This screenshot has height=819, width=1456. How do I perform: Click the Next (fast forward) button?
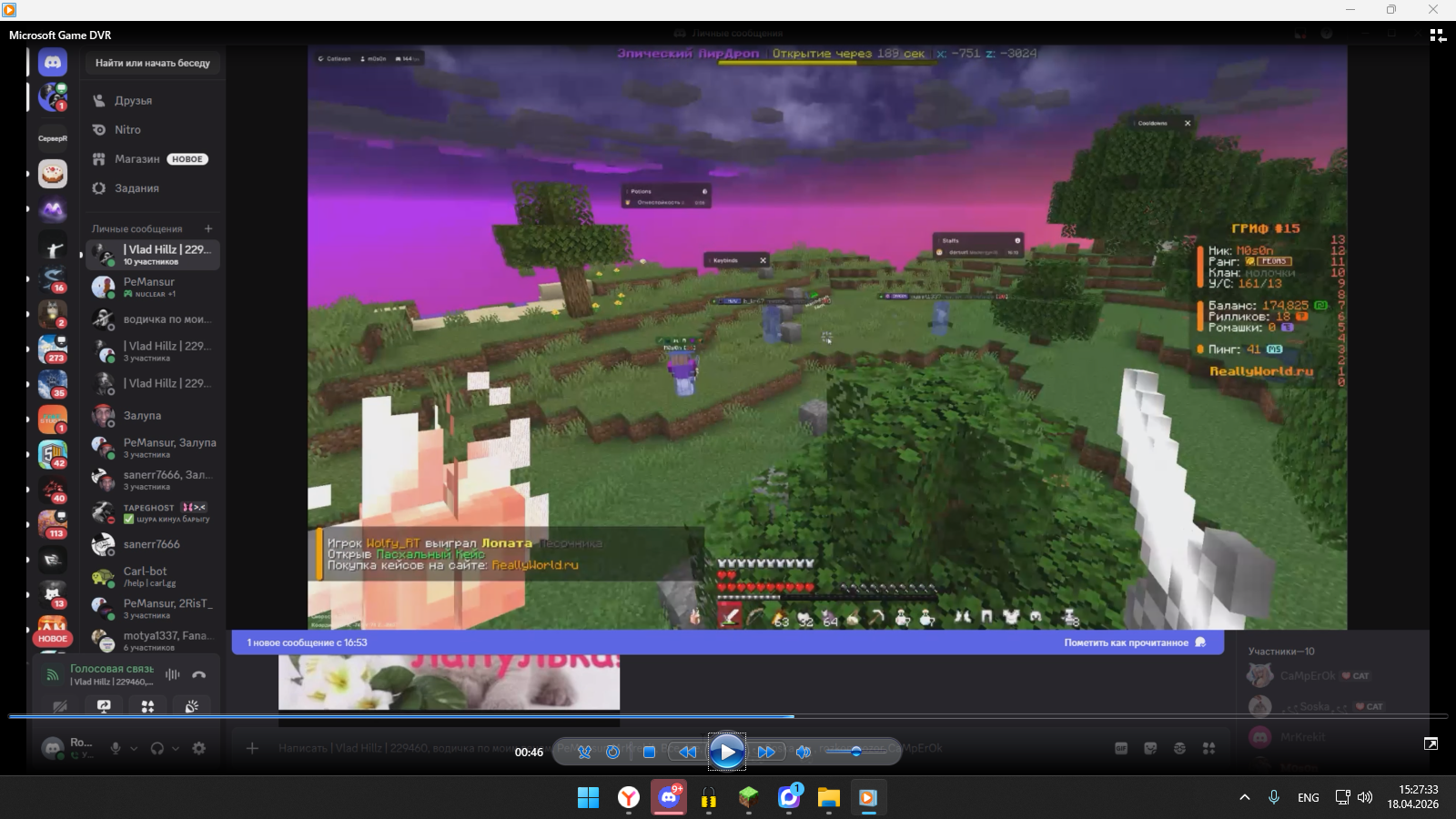tap(766, 752)
